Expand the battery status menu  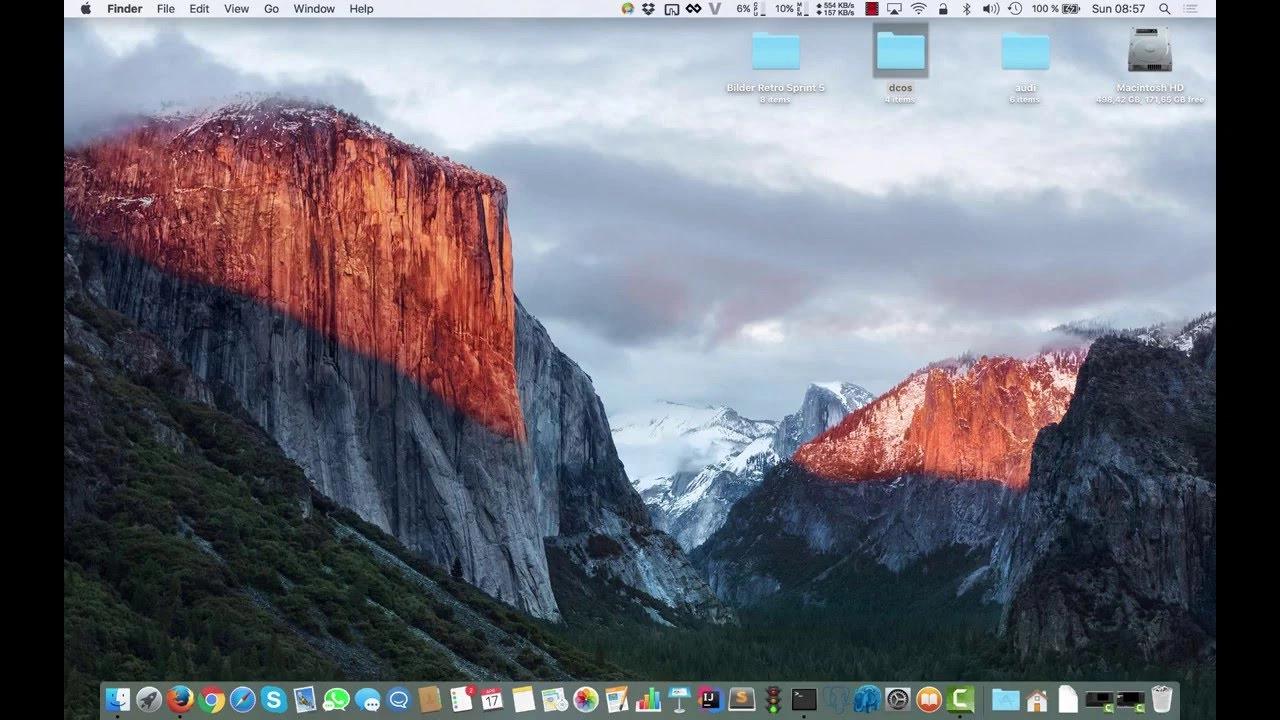tap(1070, 9)
